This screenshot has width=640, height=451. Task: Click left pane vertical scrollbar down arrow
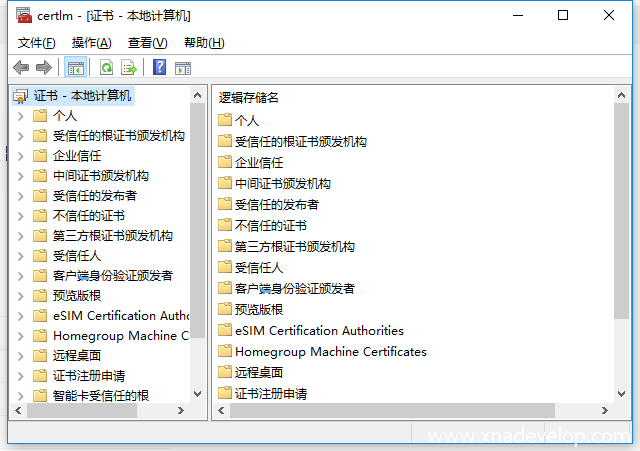197,394
